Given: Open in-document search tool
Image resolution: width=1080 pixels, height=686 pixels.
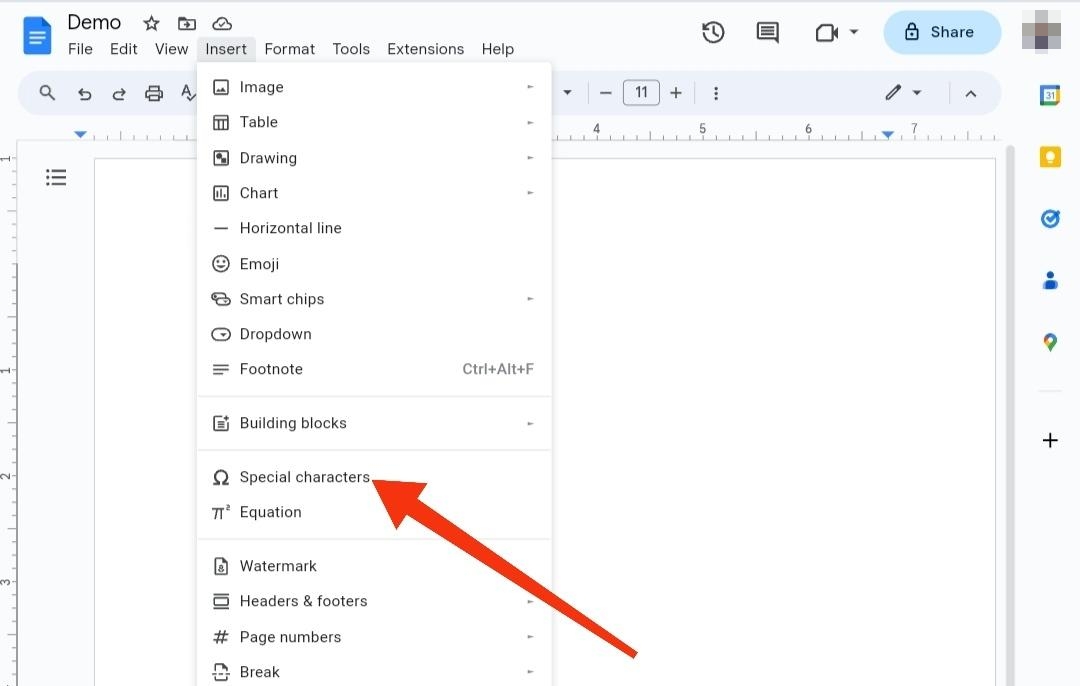Looking at the screenshot, I should tap(47, 92).
